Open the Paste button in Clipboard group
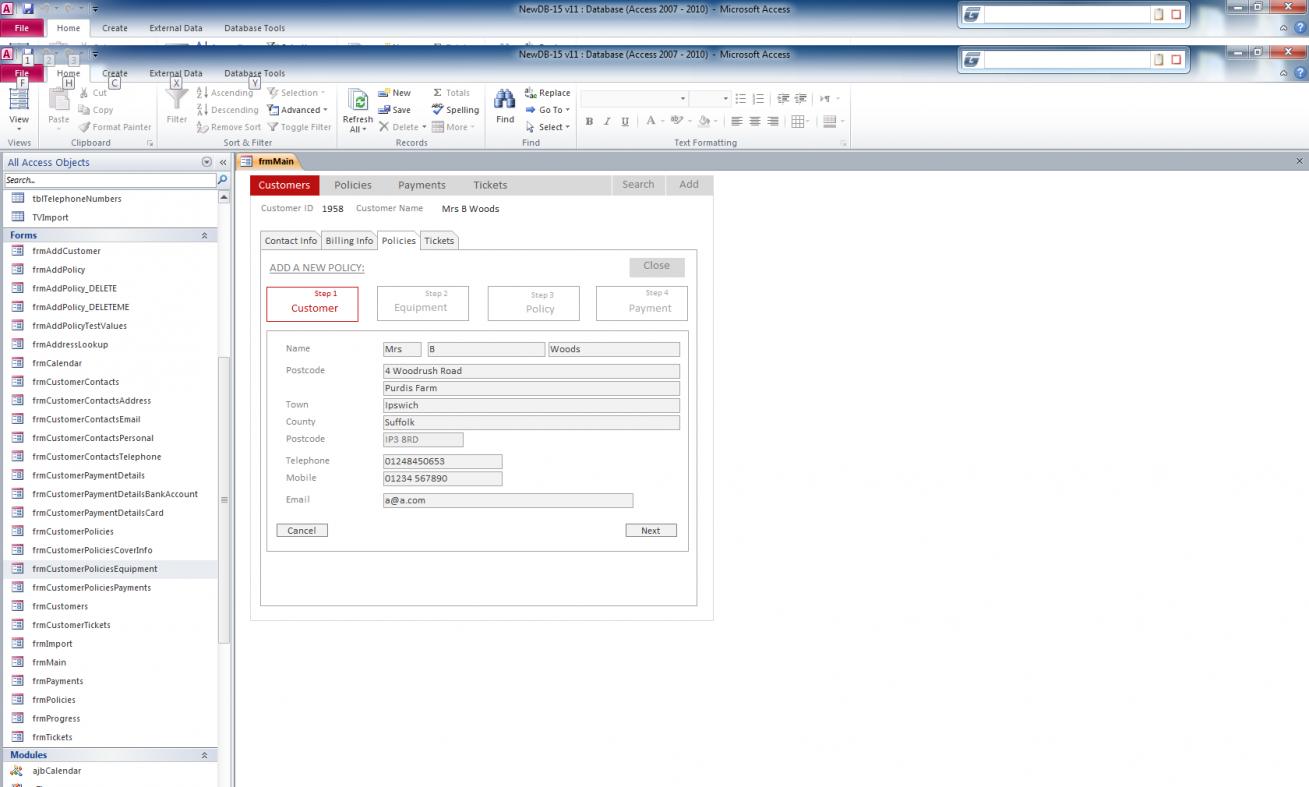 tap(59, 108)
